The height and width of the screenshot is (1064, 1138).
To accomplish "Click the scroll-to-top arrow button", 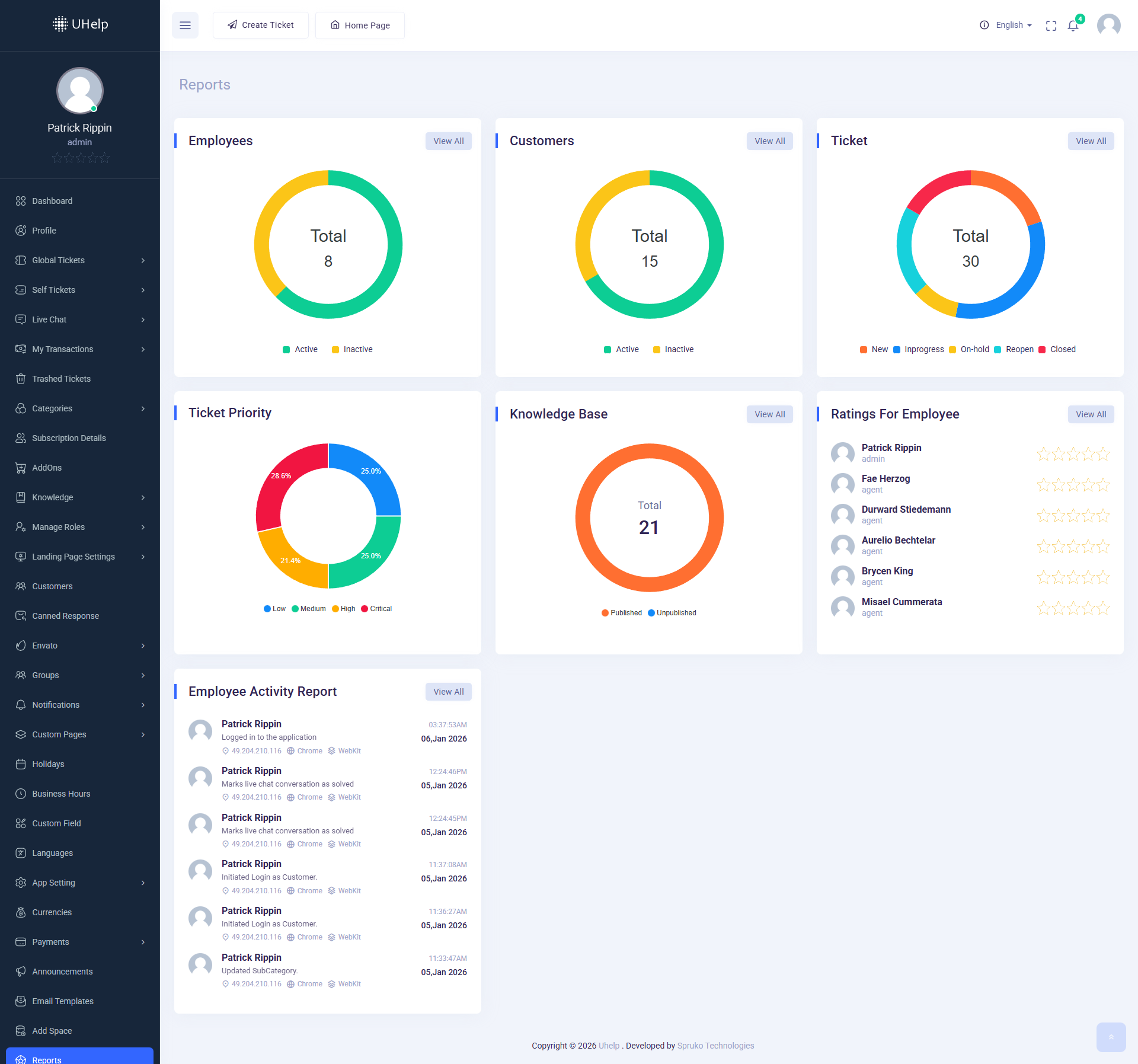I will [x=1111, y=1037].
